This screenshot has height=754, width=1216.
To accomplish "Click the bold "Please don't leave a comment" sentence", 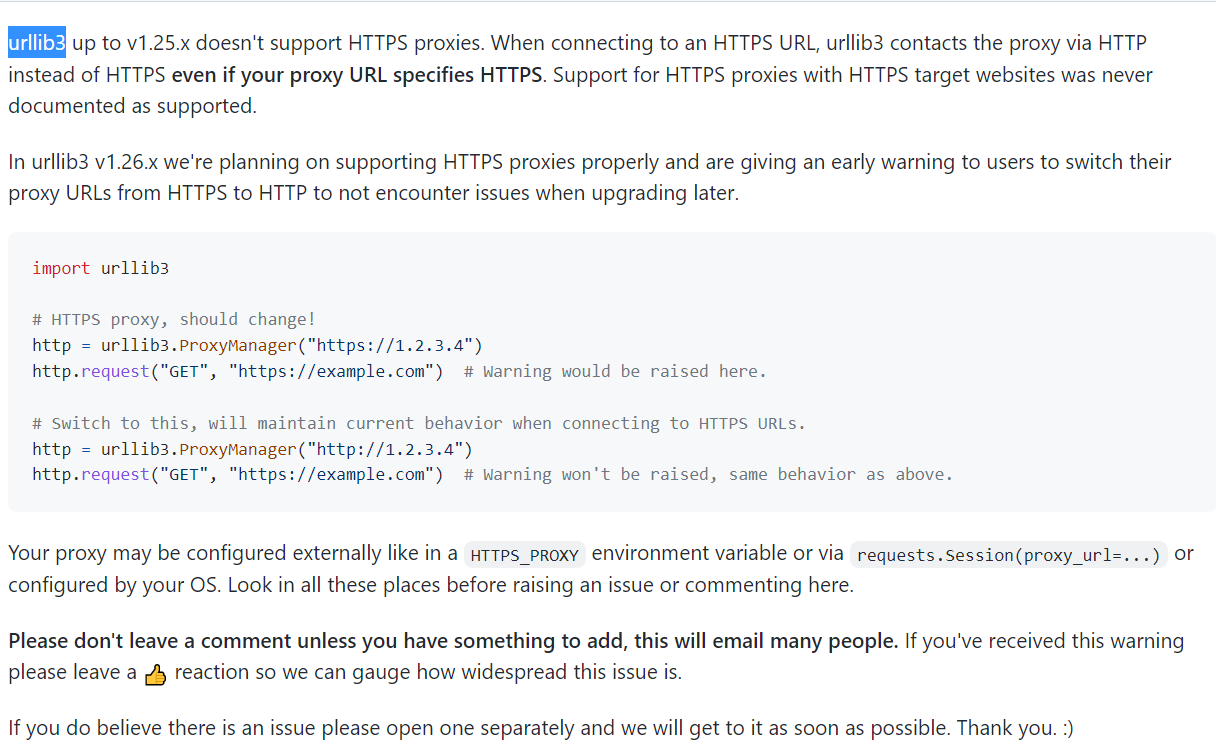I will point(453,641).
